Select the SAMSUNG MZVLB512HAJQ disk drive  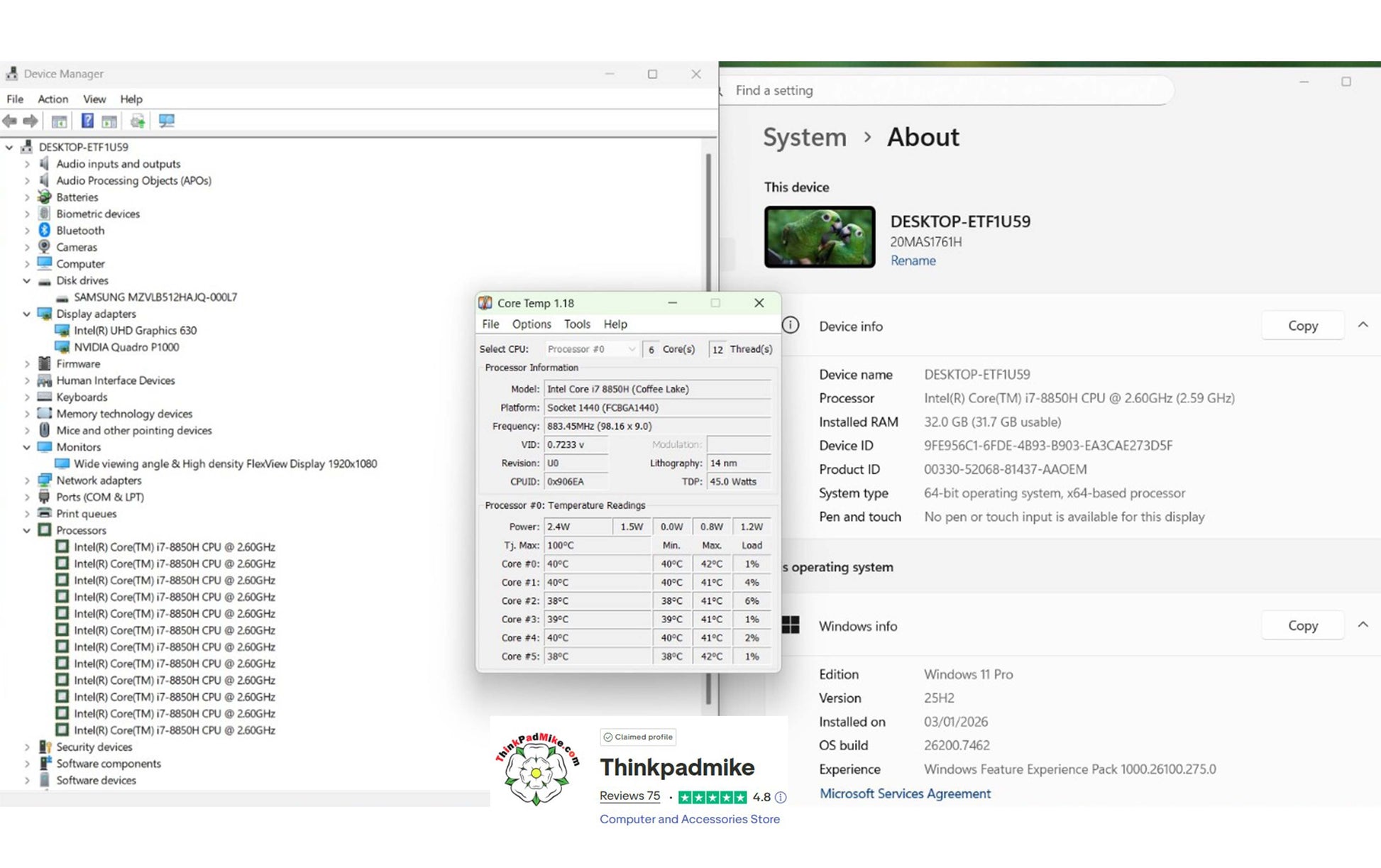click(155, 297)
